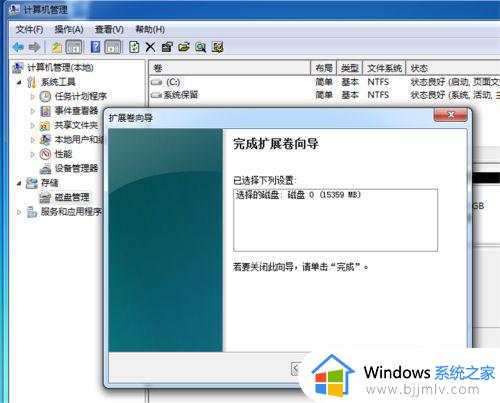This screenshot has height=403, width=500.
Task: Select the 系统保留 volume row
Action: [325, 95]
